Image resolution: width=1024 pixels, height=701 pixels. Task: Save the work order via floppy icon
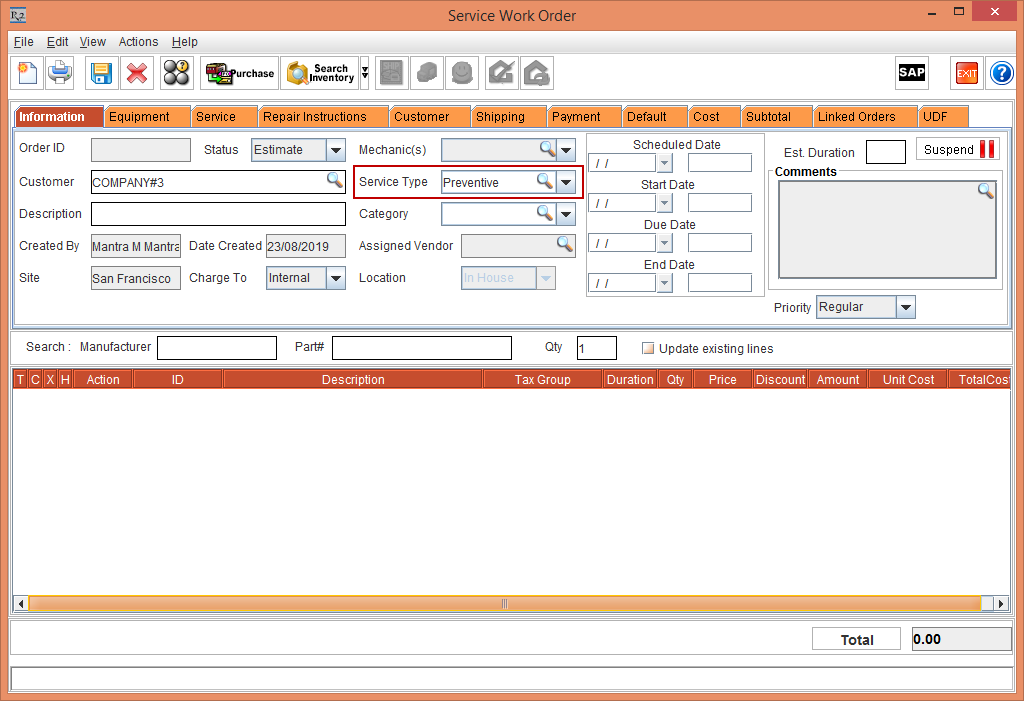(x=101, y=73)
